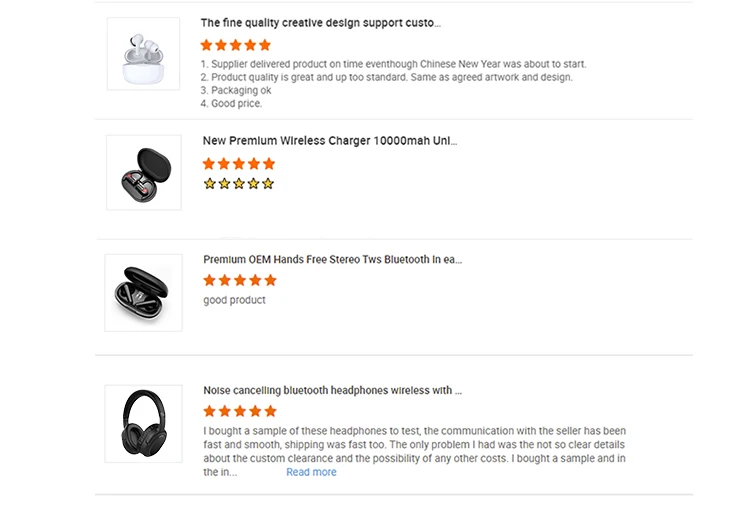Open "New Premium Wireless Charger 10000mah" title
750x505 pixels.
[330, 141]
